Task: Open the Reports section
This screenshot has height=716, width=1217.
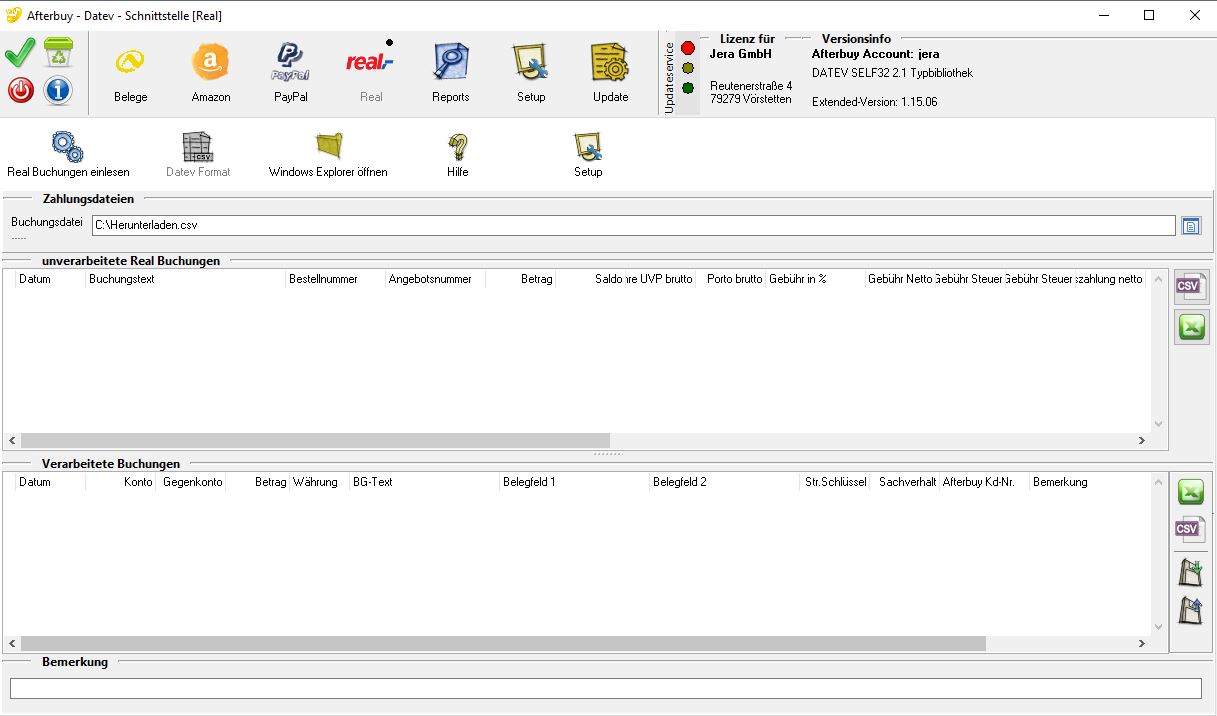Action: click(x=450, y=74)
